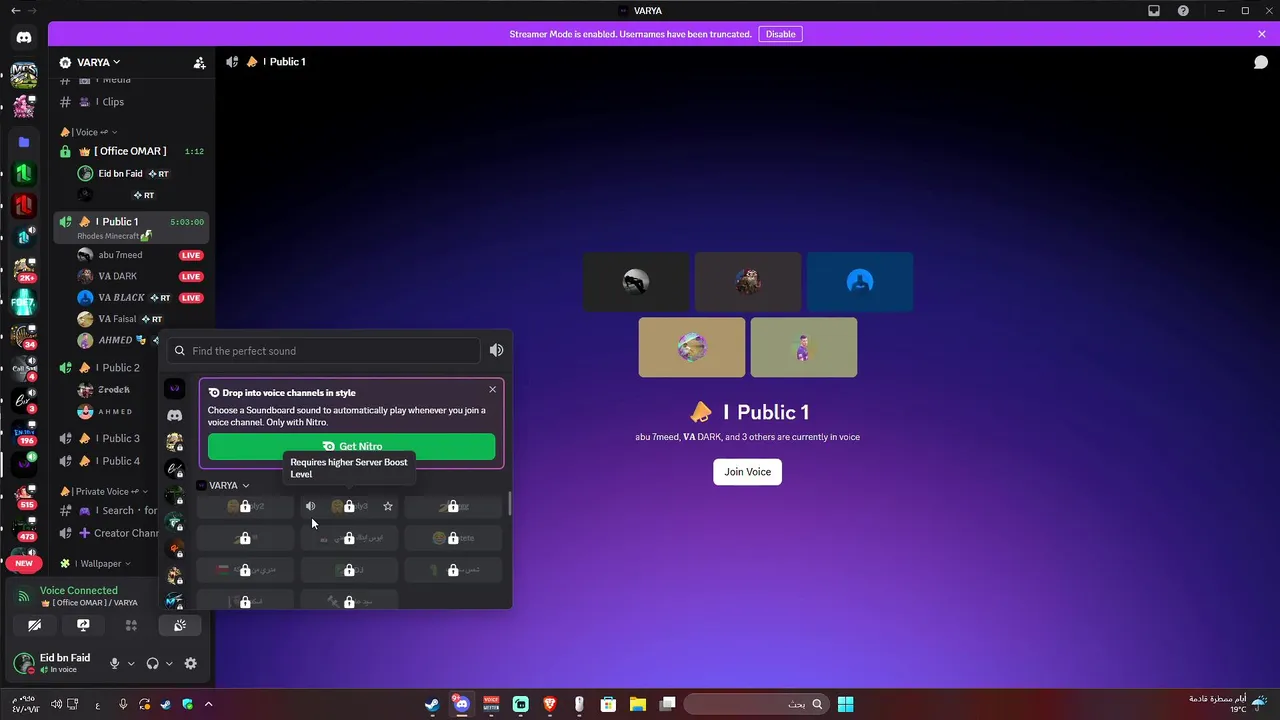Click Windows Start button on taskbar
This screenshot has height=720, width=1280.
(x=845, y=704)
